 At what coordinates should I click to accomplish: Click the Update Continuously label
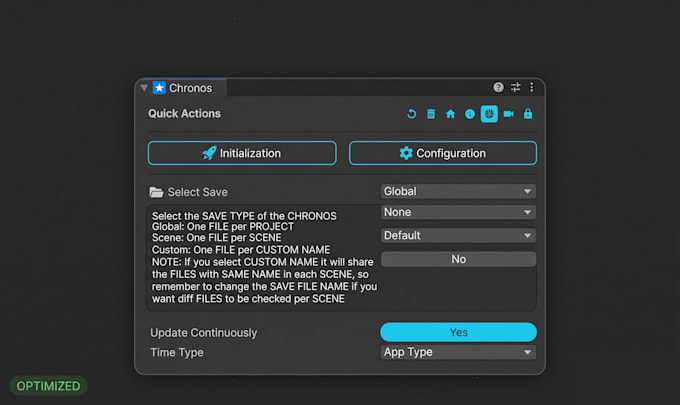[203, 333]
